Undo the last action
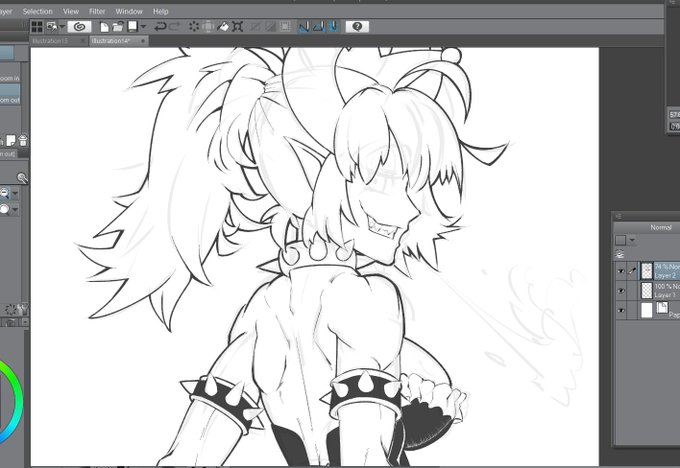 click(160, 27)
